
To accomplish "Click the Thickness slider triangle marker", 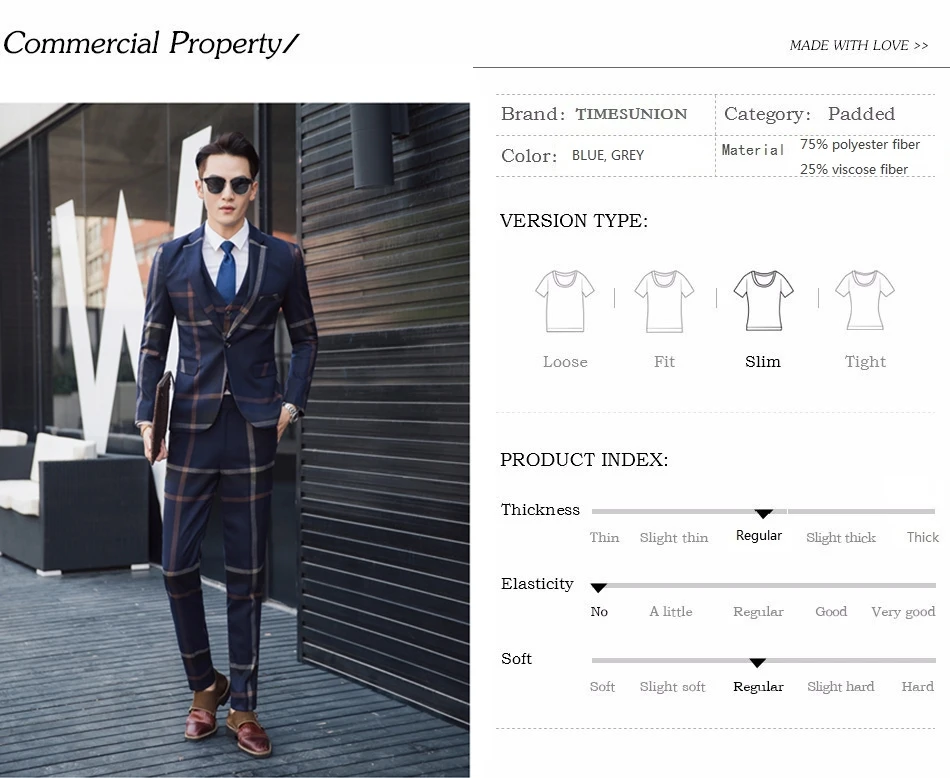I will tap(763, 514).
